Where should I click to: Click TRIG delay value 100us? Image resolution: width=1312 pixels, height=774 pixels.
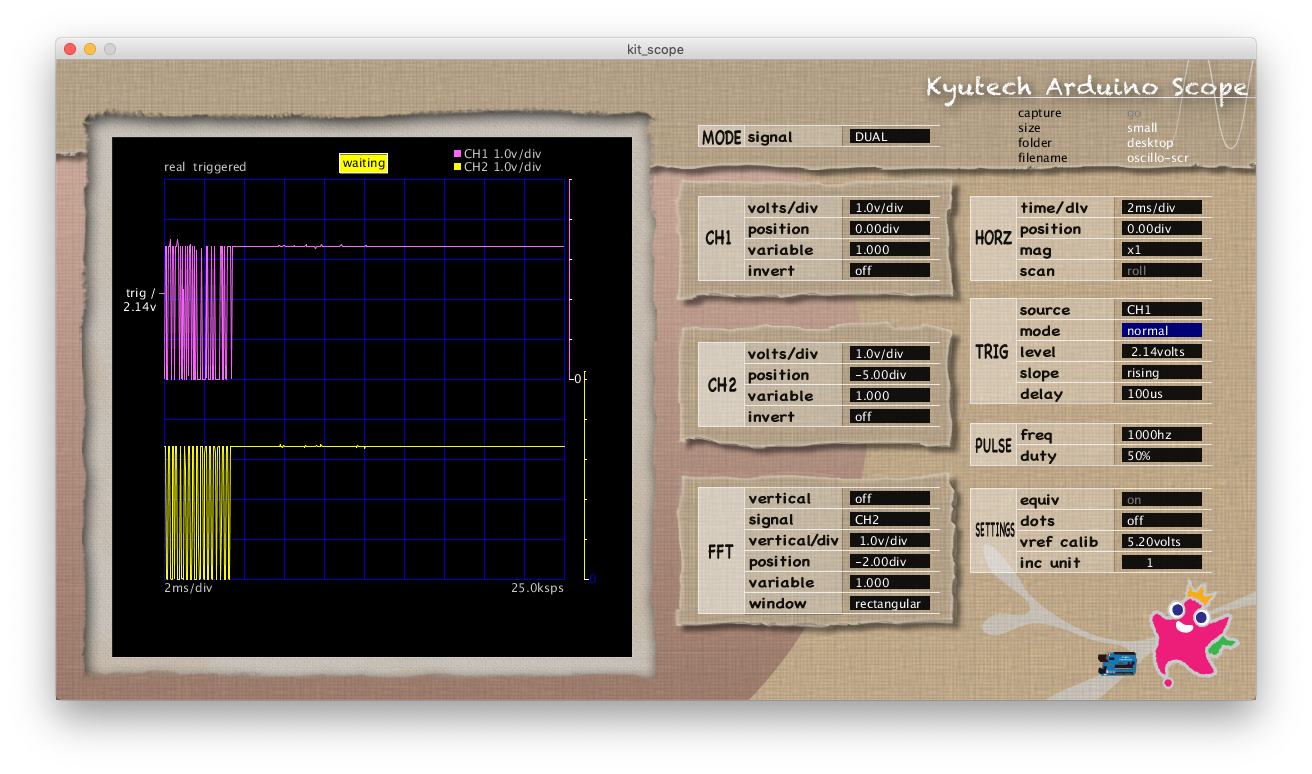coord(1162,394)
